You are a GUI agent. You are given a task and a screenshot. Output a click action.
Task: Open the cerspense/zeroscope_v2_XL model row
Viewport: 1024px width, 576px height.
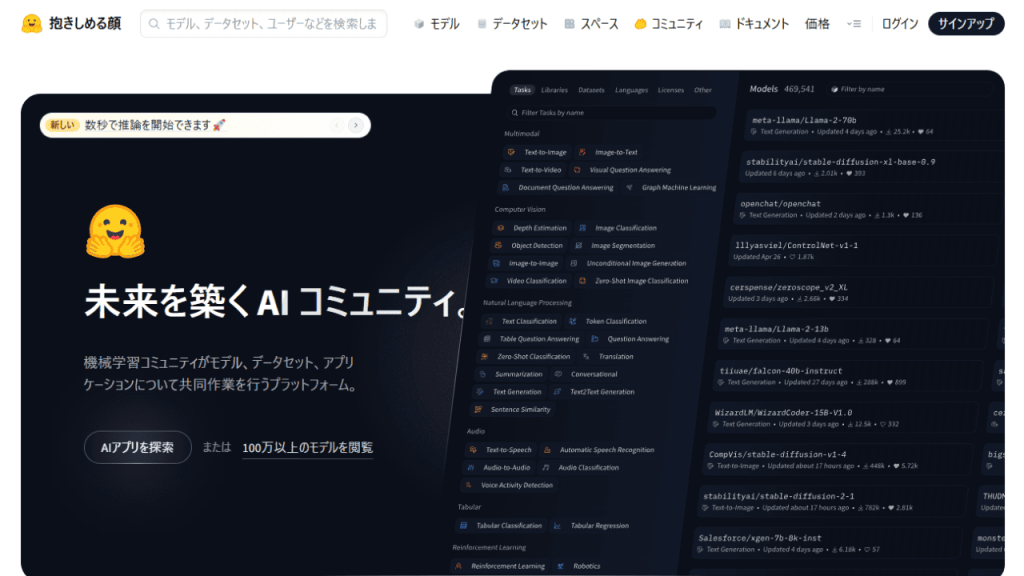point(859,293)
